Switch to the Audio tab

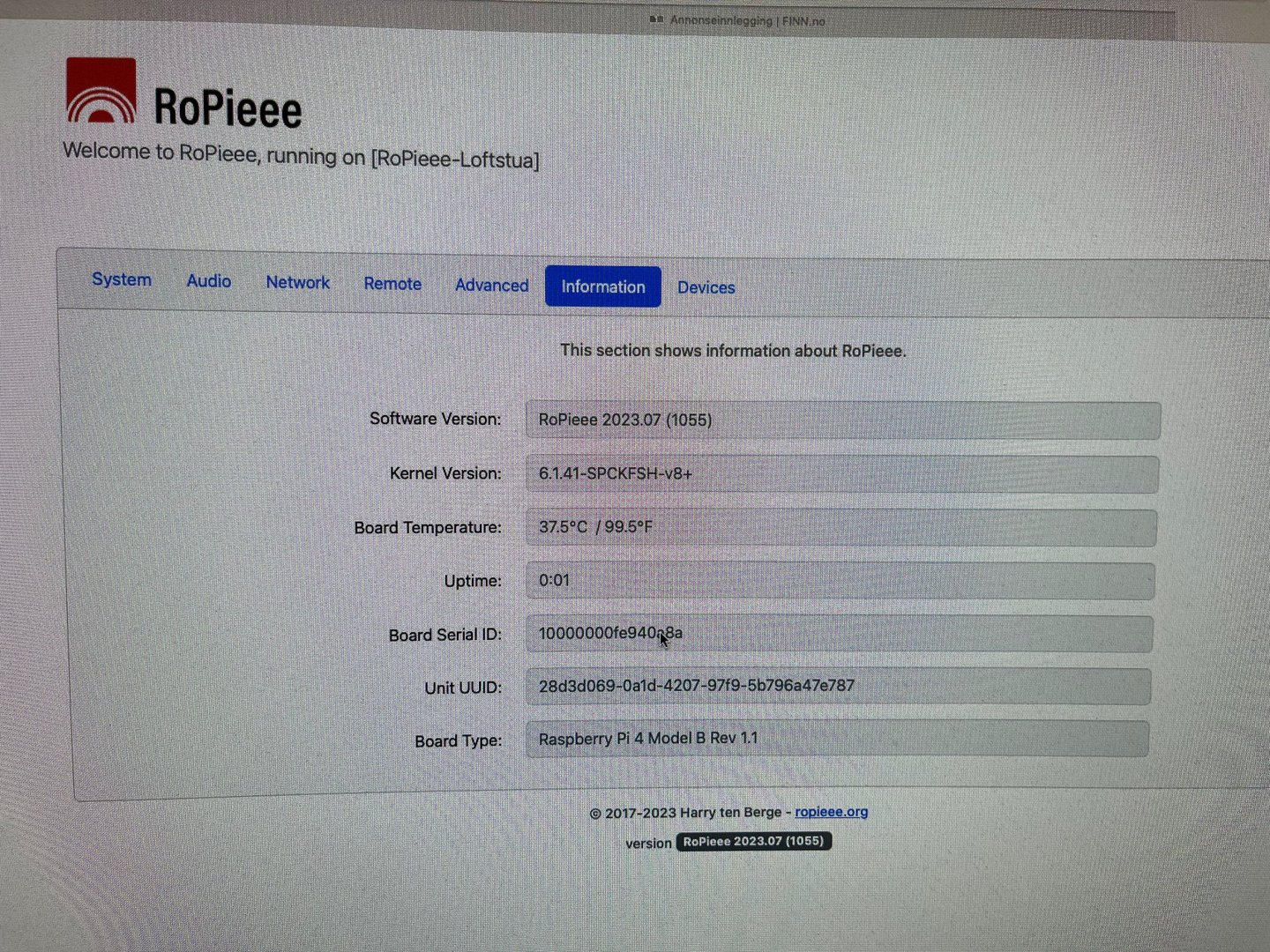point(209,281)
